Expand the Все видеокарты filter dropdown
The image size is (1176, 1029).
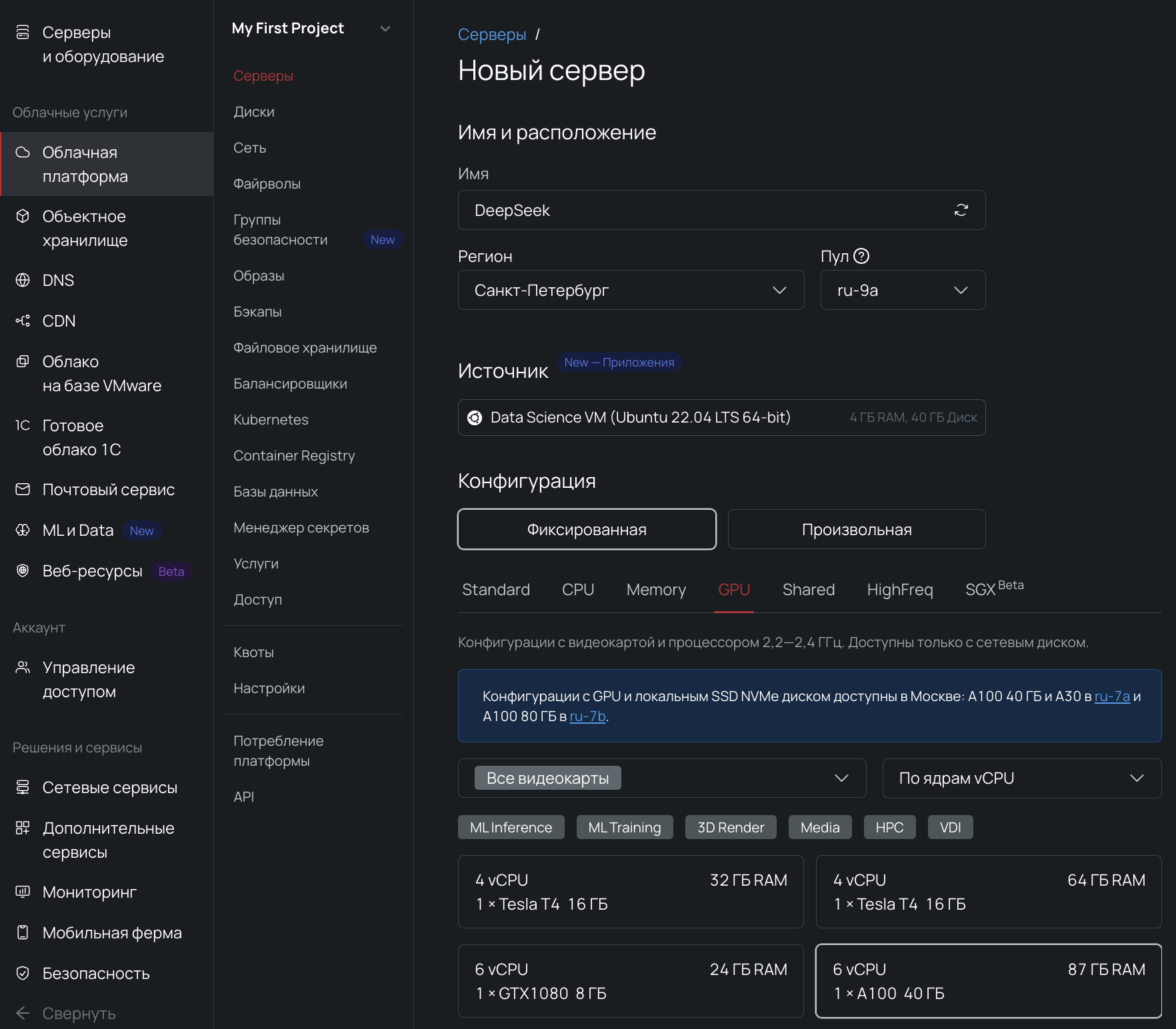tap(661, 778)
